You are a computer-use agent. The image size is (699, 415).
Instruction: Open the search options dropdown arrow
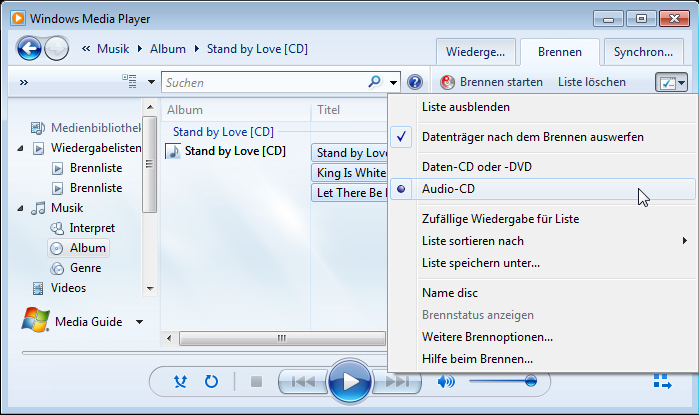393,82
